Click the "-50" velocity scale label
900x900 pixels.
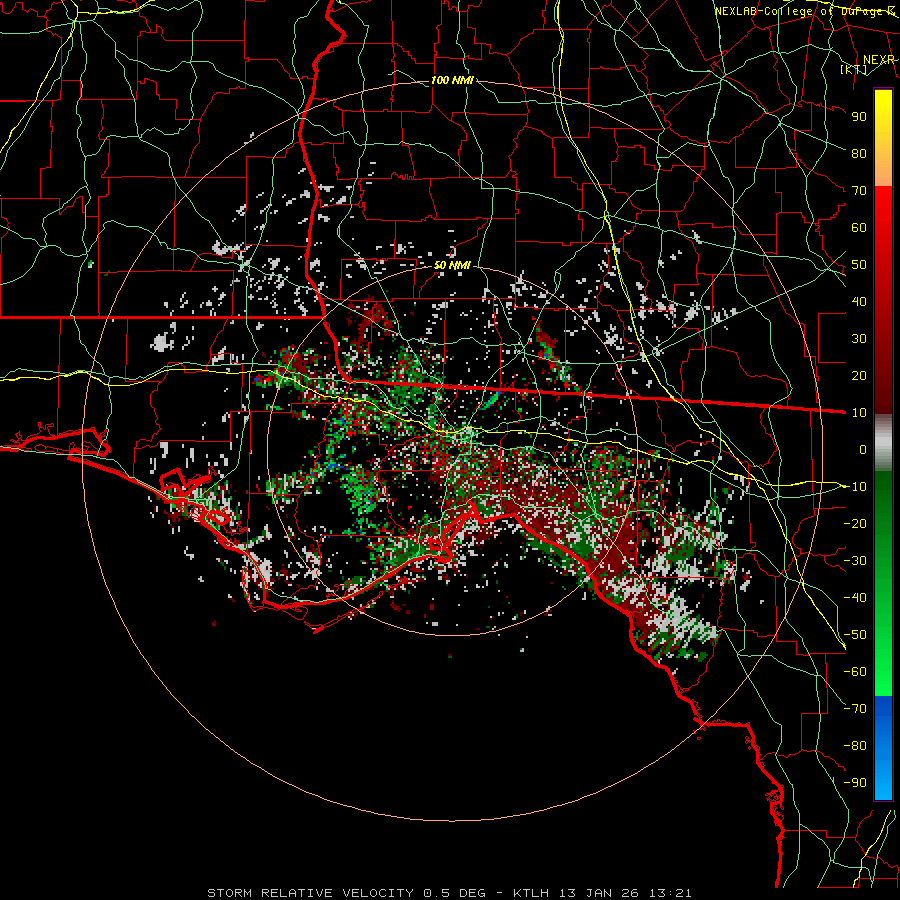855,634
